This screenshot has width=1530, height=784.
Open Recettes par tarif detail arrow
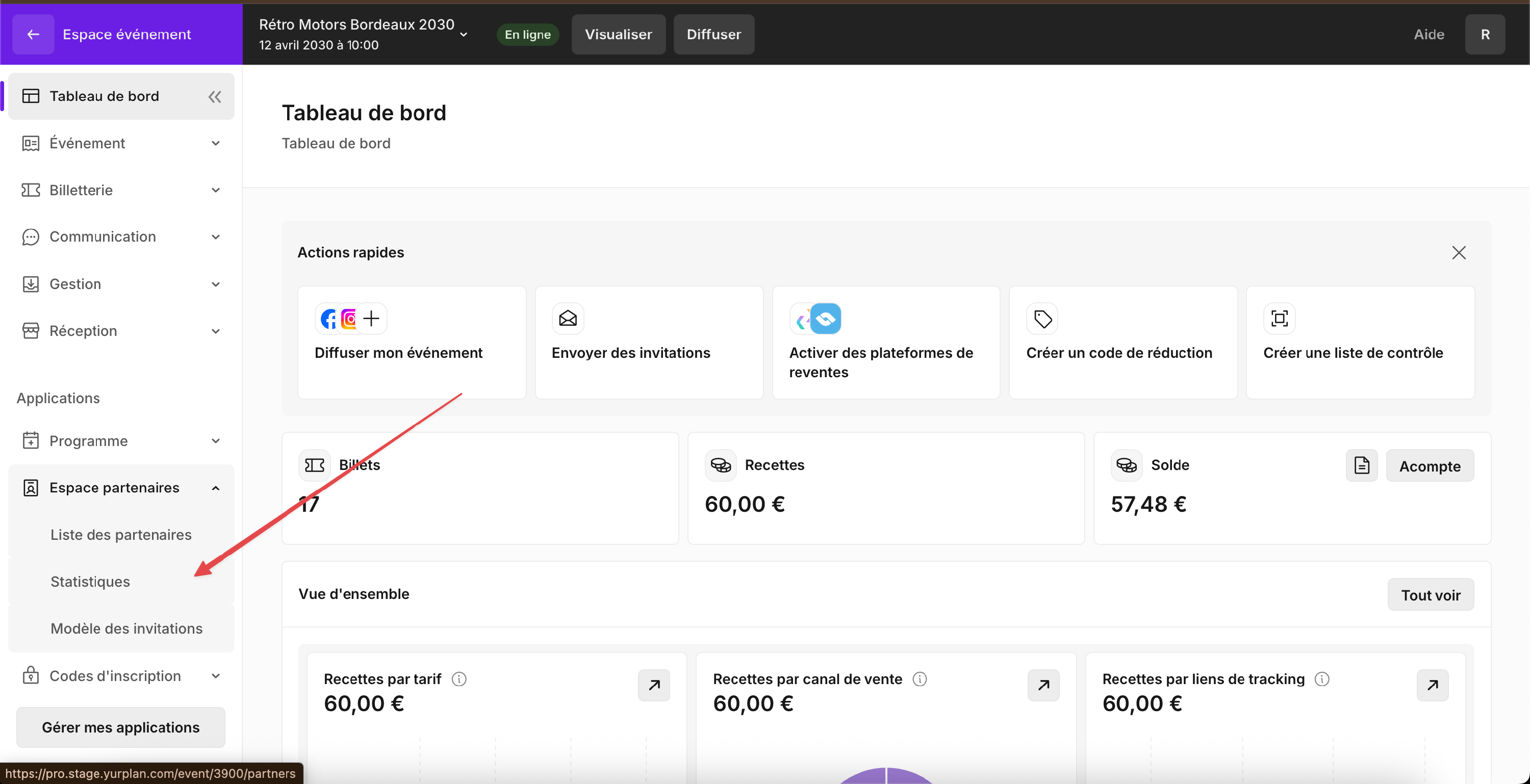click(x=653, y=686)
